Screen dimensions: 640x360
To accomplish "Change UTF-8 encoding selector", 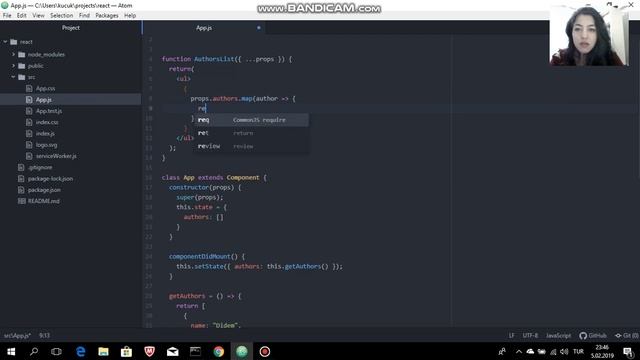I will [x=530, y=336].
